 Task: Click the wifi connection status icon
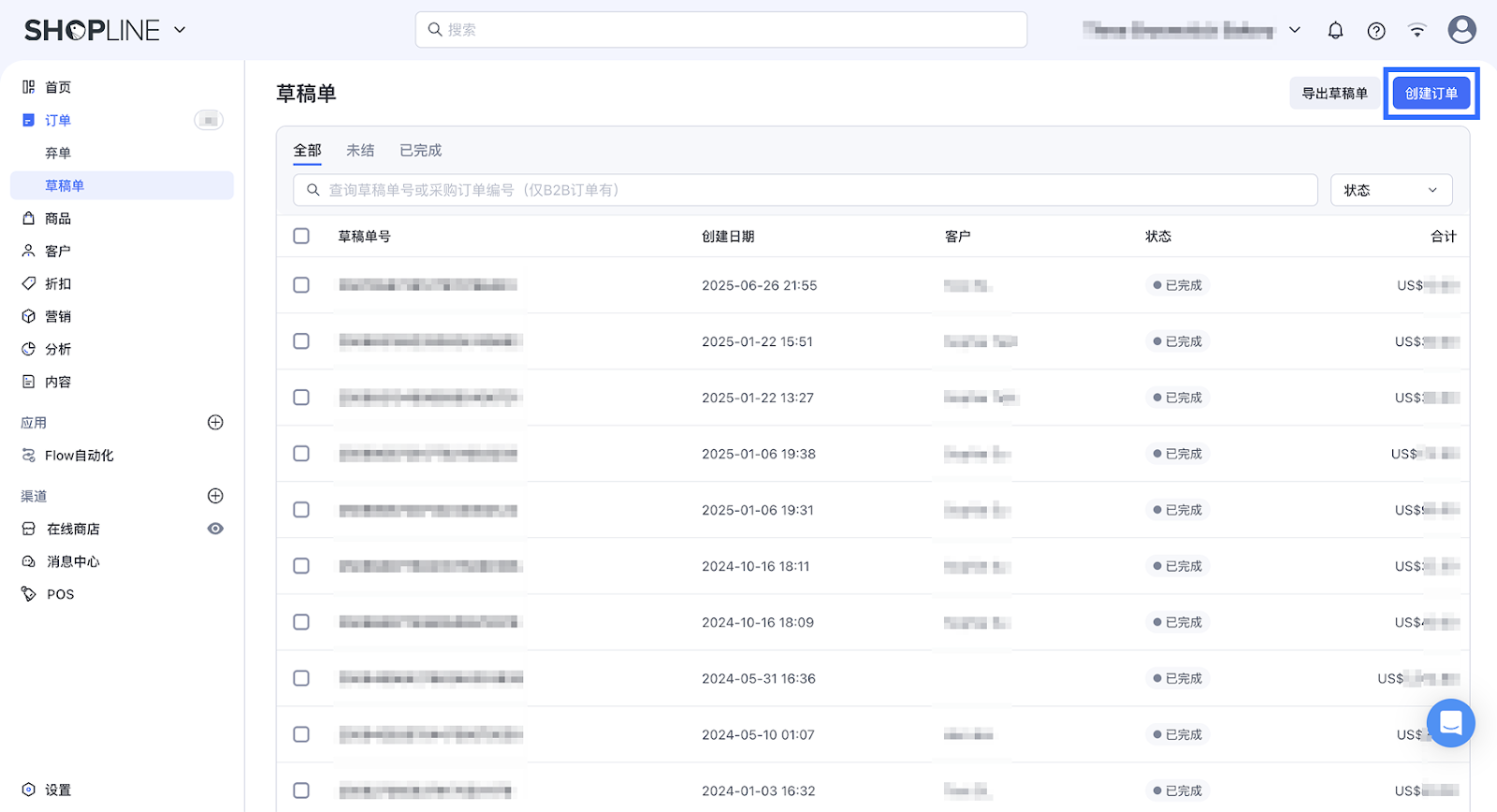tap(1417, 30)
